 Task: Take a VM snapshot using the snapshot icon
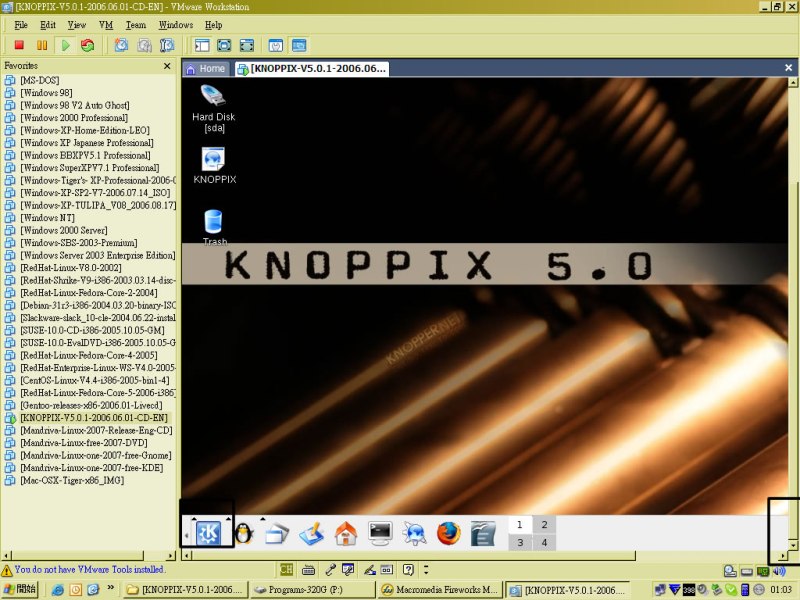pyautogui.click(x=121, y=45)
